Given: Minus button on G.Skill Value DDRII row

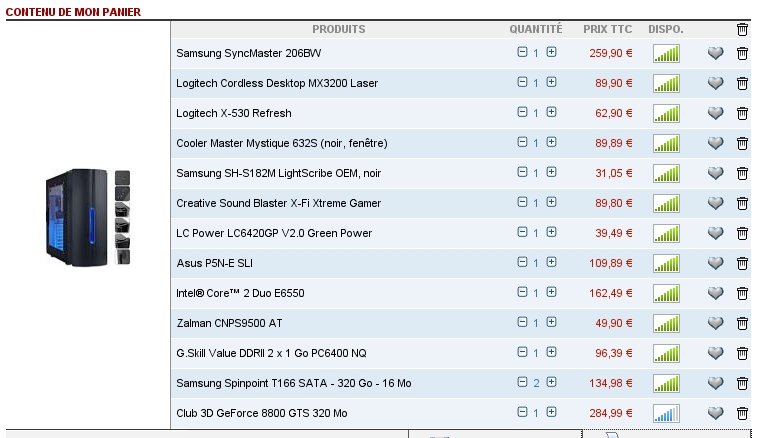Looking at the screenshot, I should click(522, 352).
